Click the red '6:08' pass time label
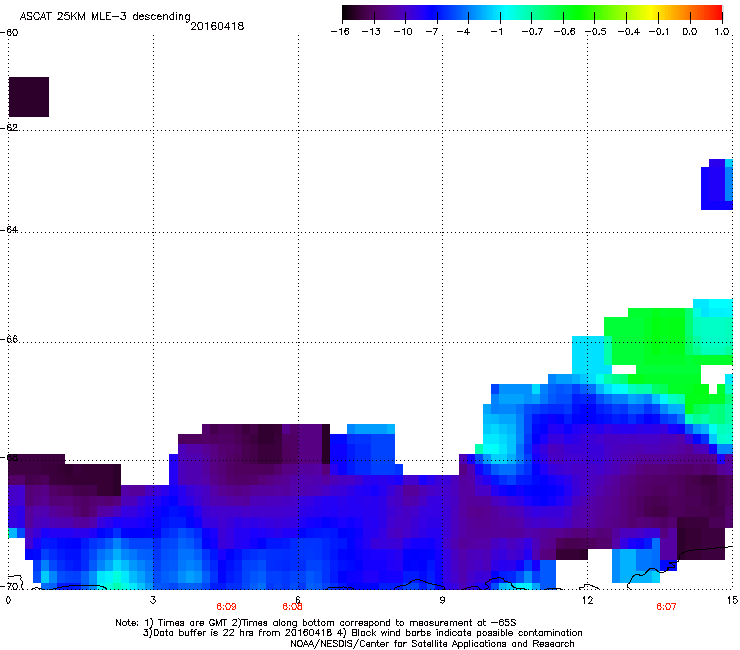The image size is (740, 650). coord(292,607)
